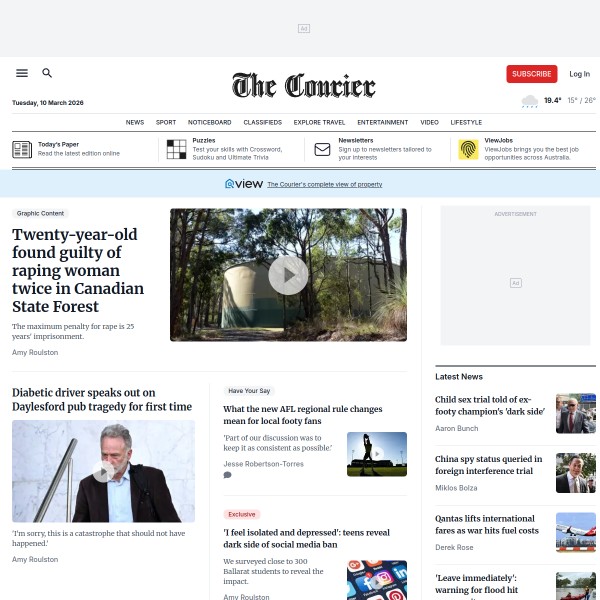The height and width of the screenshot is (600, 600).
Task: Click the search magnifier icon
Action: [47, 73]
